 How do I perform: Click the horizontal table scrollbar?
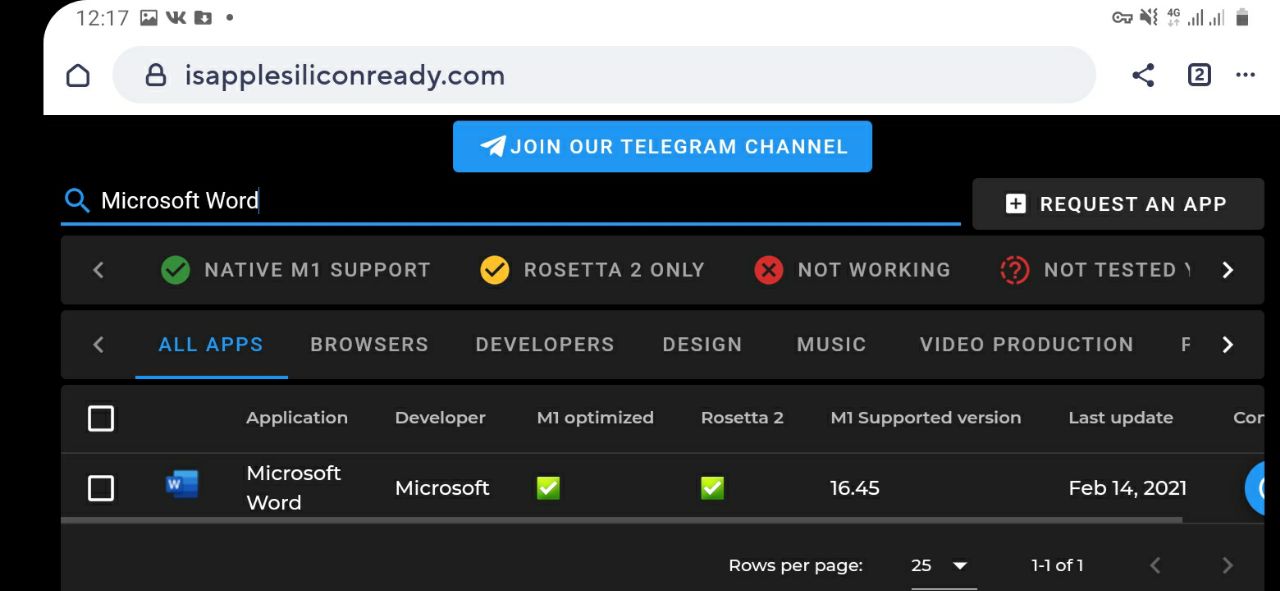pos(621,520)
